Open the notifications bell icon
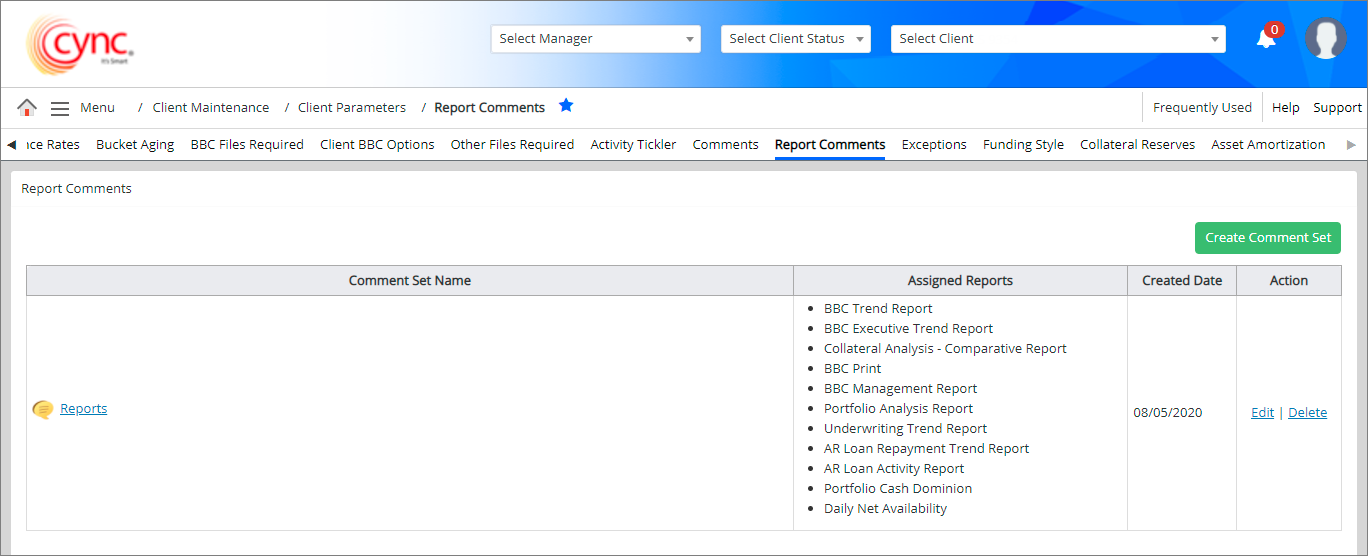 pyautogui.click(x=1266, y=39)
